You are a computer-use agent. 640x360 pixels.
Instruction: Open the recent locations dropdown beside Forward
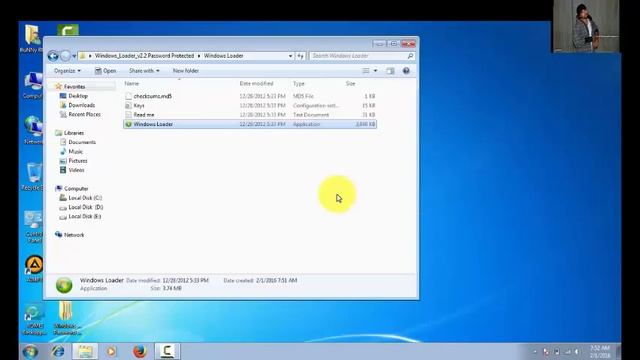point(74,56)
